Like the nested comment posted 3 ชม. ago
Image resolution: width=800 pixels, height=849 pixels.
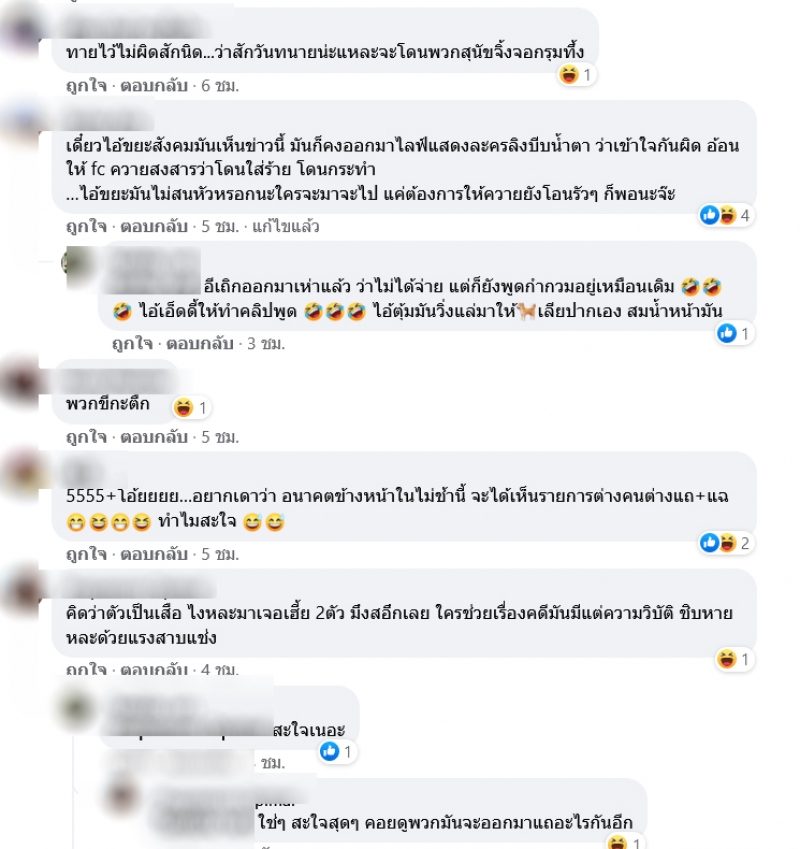pos(132,343)
